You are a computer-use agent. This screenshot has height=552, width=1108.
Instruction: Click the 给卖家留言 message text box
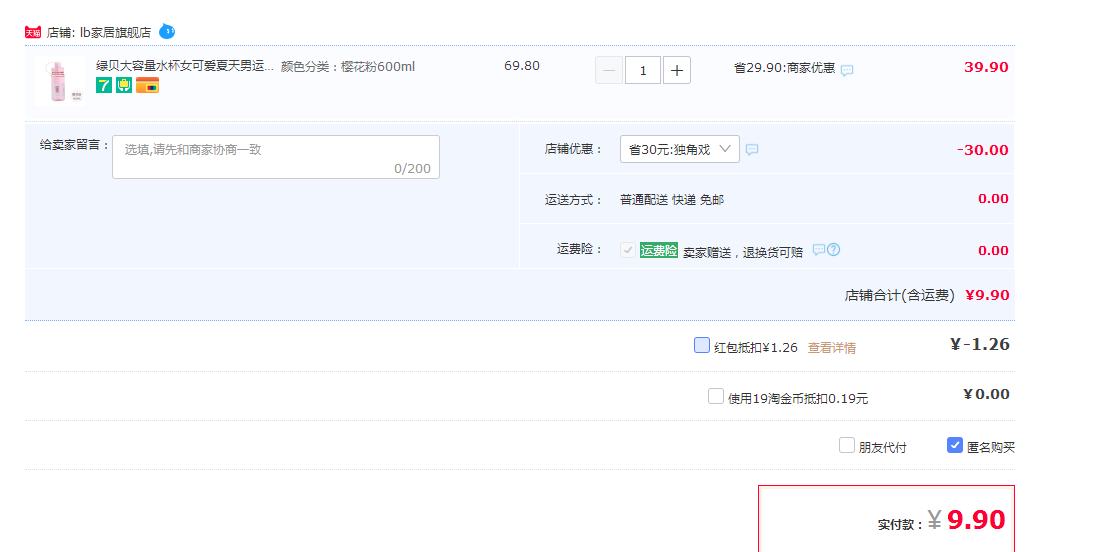(x=276, y=157)
